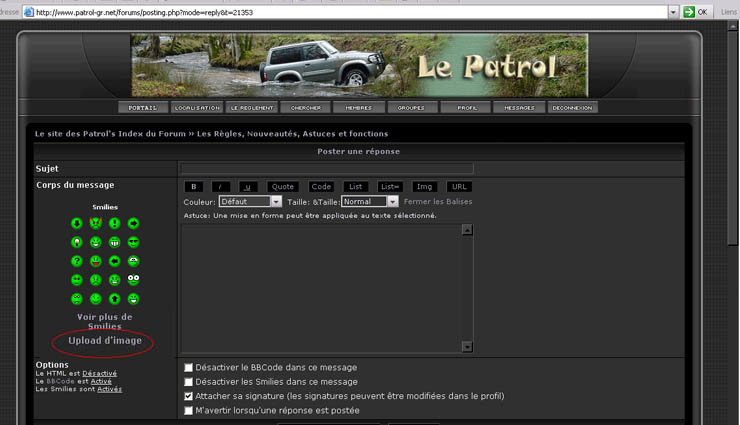The height and width of the screenshot is (425, 740).
Task: Apply italic with the i button
Action: tap(220, 187)
